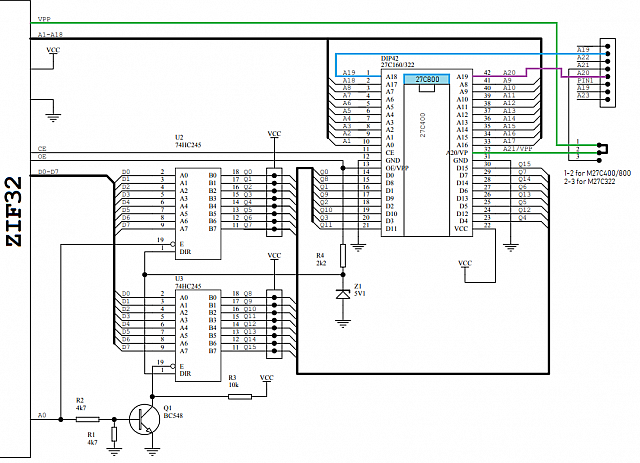
Task: Select the U2 74HC245 chip body
Action: tap(198, 214)
